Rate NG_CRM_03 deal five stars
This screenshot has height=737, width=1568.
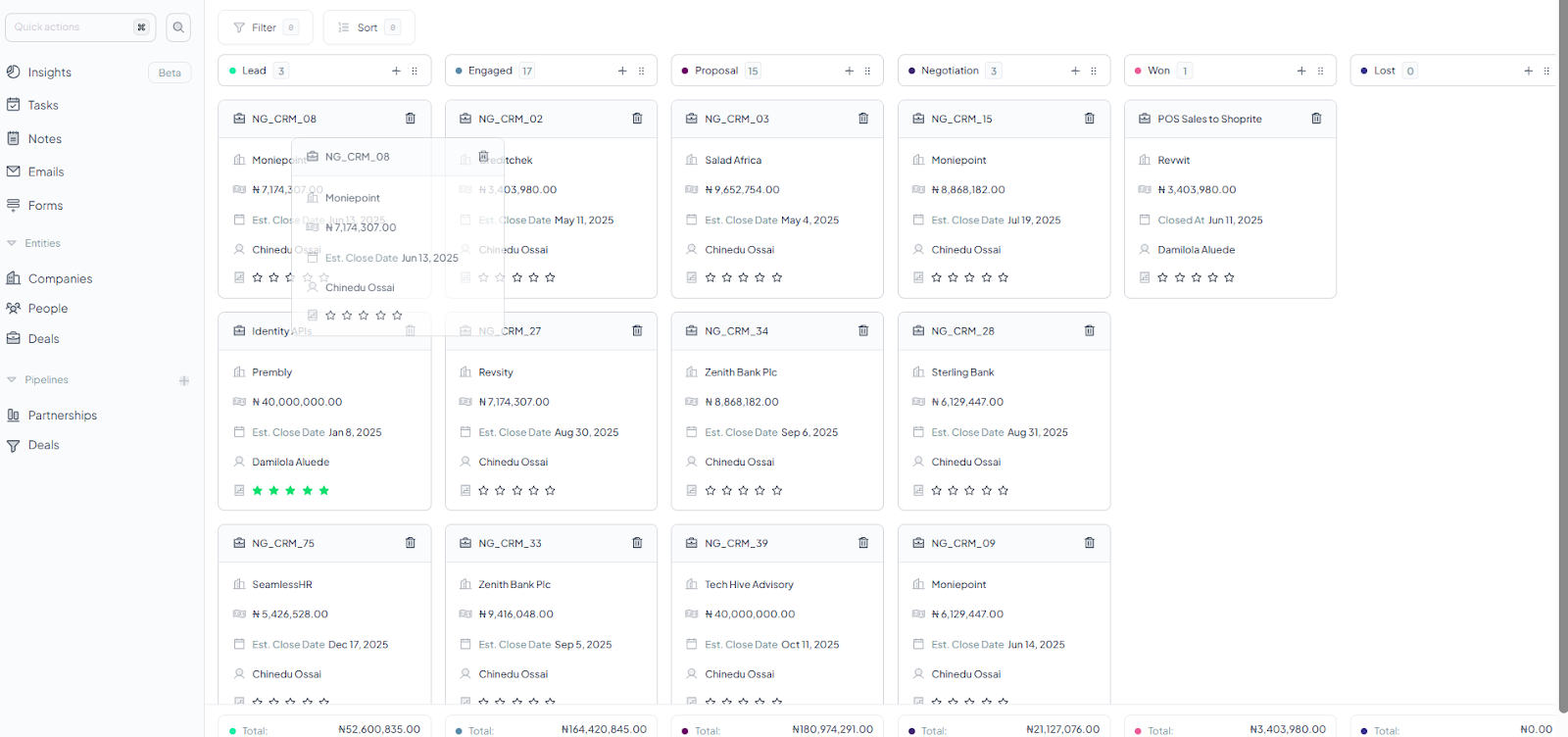click(x=777, y=278)
